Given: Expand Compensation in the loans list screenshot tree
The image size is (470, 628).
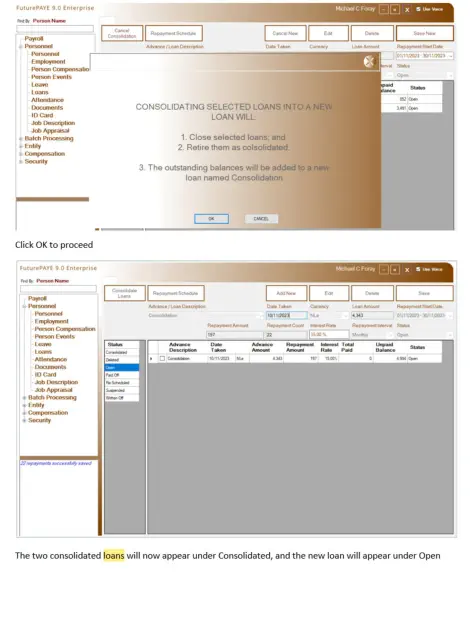Looking at the screenshot, I should [x=24, y=413].
